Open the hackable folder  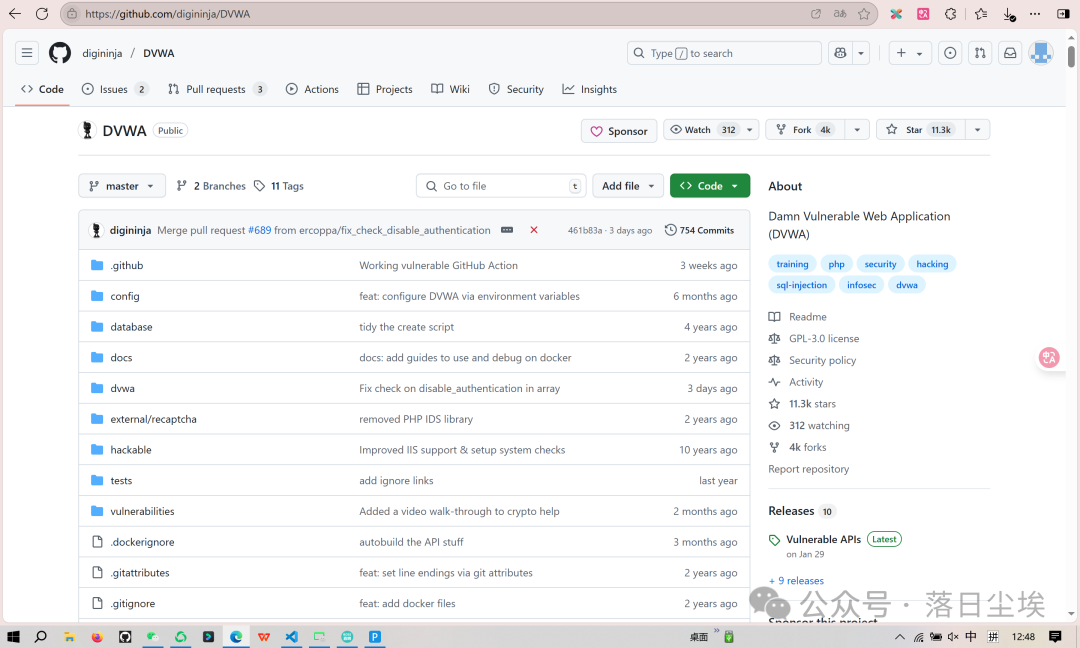pyautogui.click(x=131, y=450)
